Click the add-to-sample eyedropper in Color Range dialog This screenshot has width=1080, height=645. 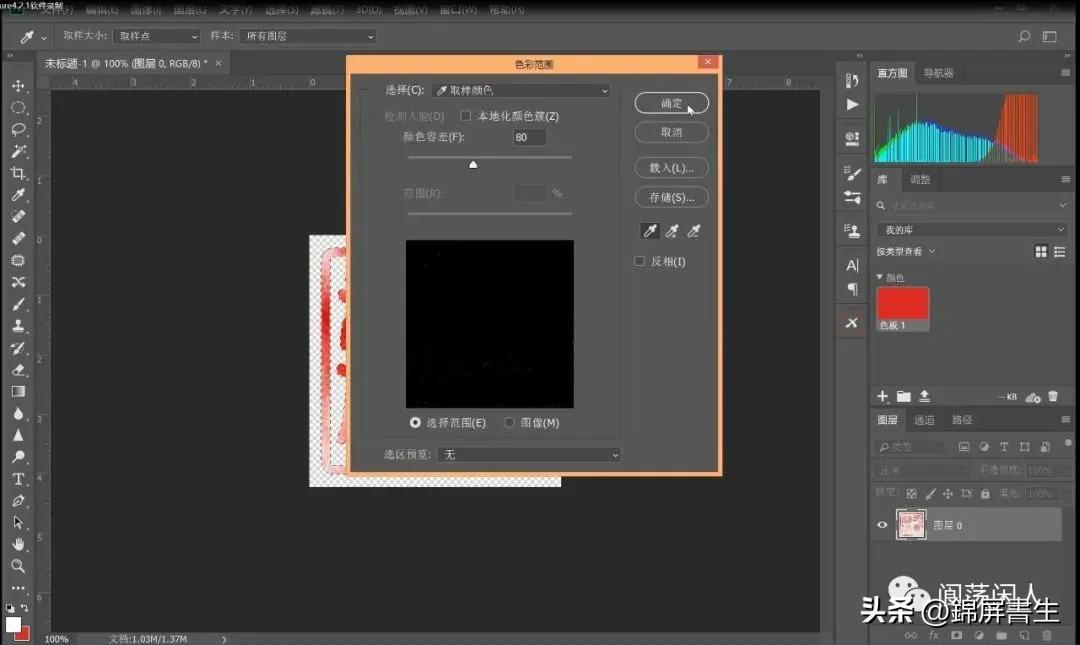coord(672,231)
